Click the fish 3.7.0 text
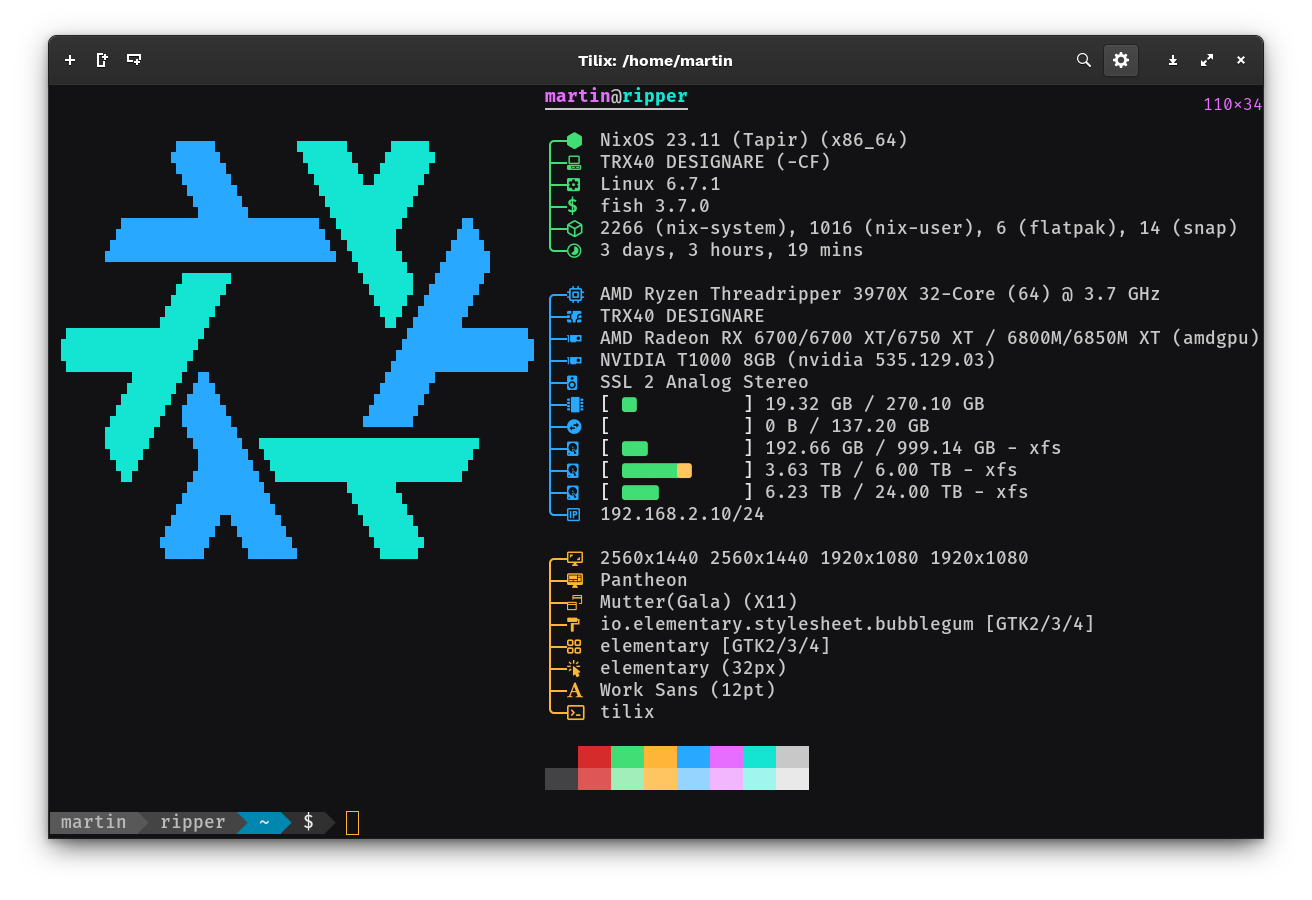 pyautogui.click(x=655, y=206)
